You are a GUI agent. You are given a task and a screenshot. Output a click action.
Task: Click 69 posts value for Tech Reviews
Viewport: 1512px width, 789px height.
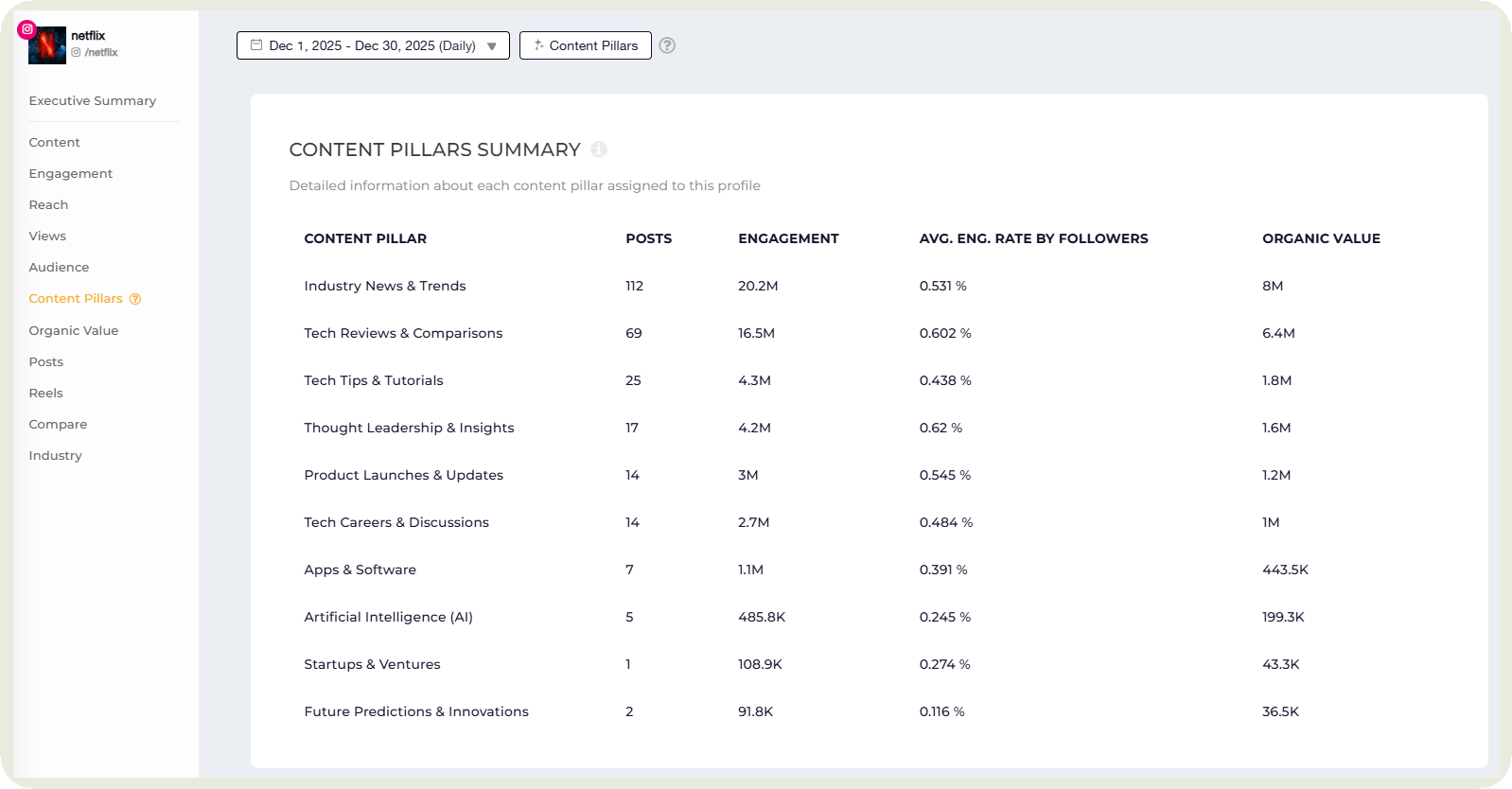point(633,333)
